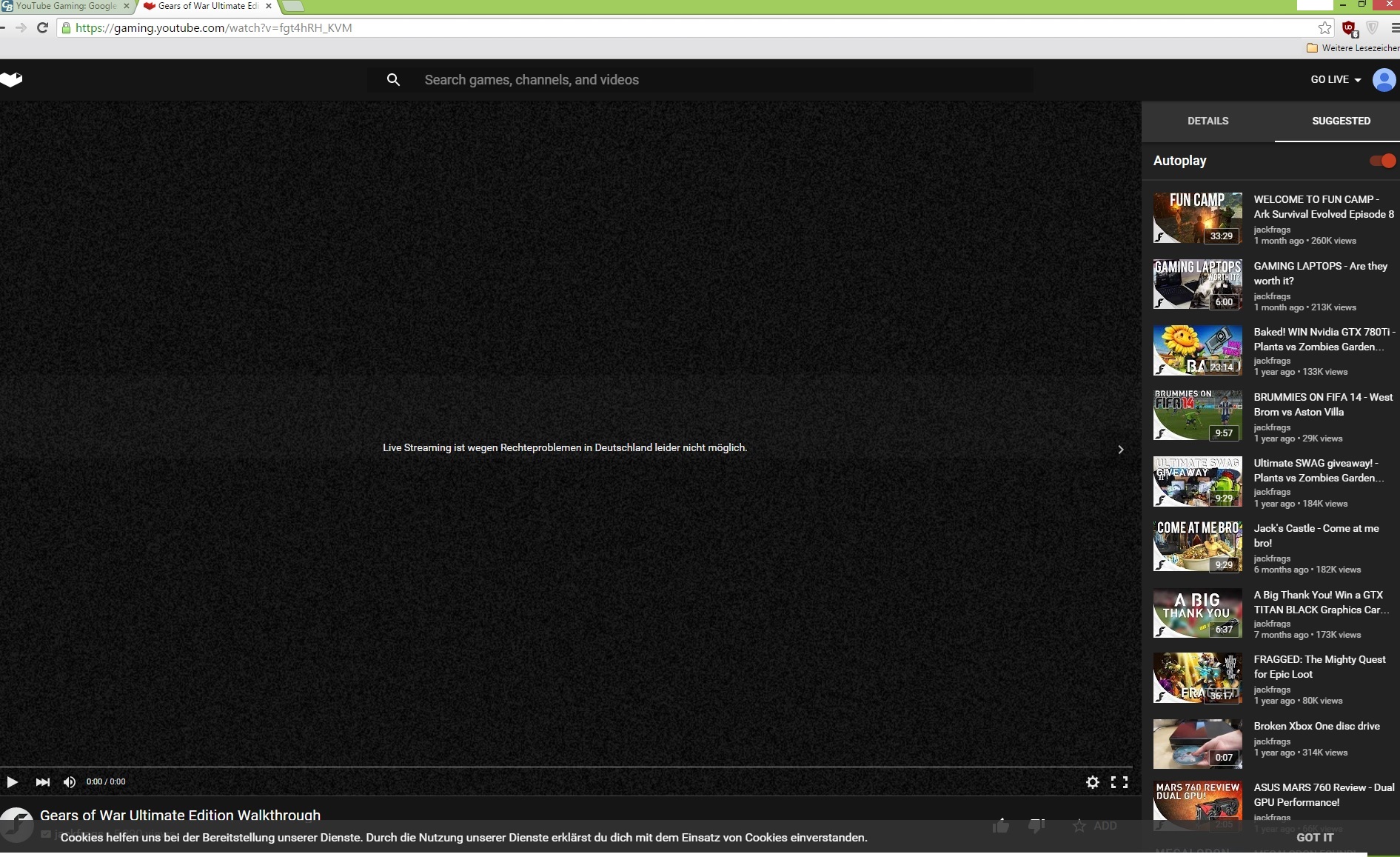Open WELCOME TO FUN CAMP video title
1400x857 pixels.
coord(1323,207)
